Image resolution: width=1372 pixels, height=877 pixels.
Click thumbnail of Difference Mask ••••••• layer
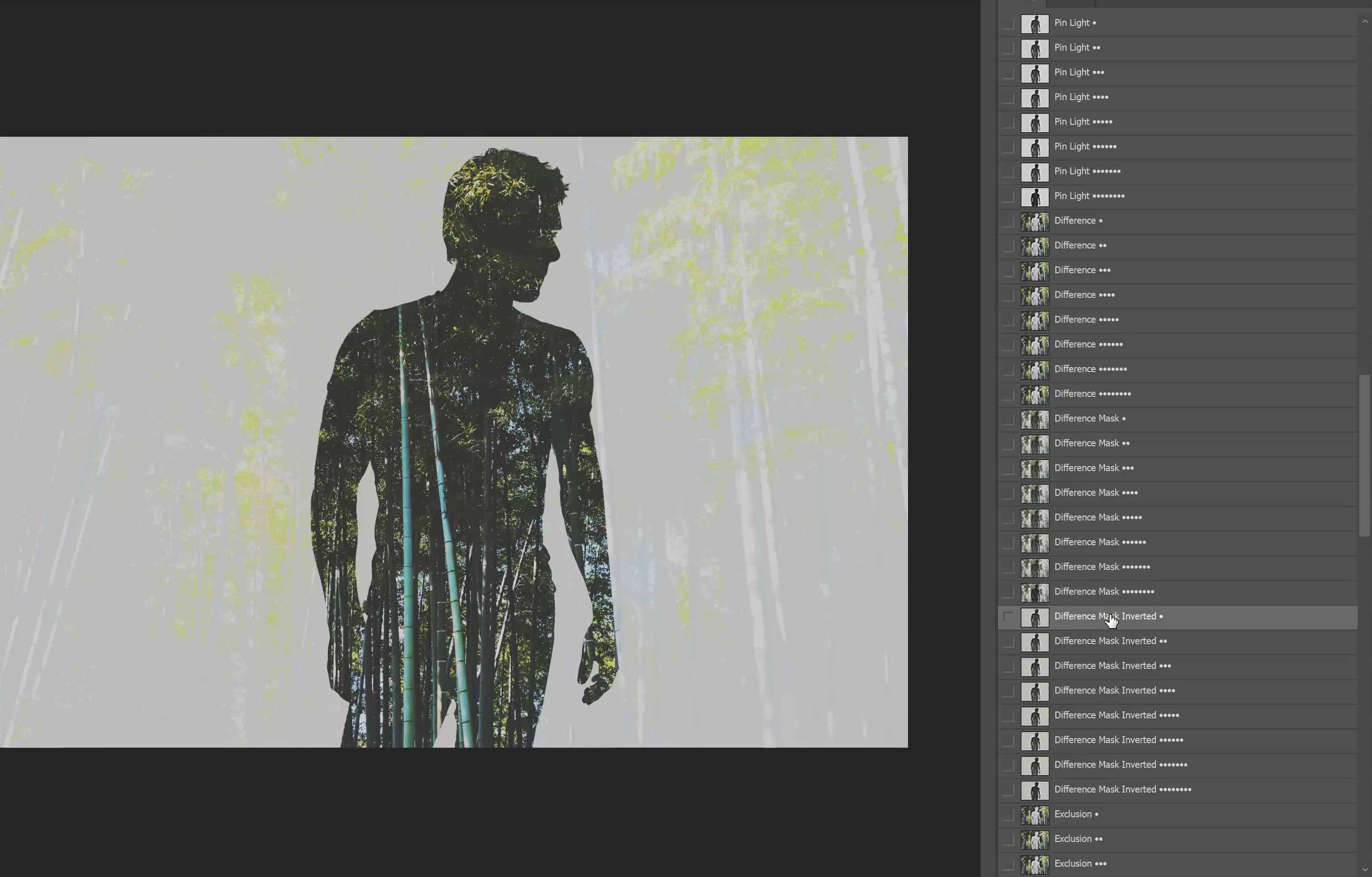click(x=1035, y=568)
